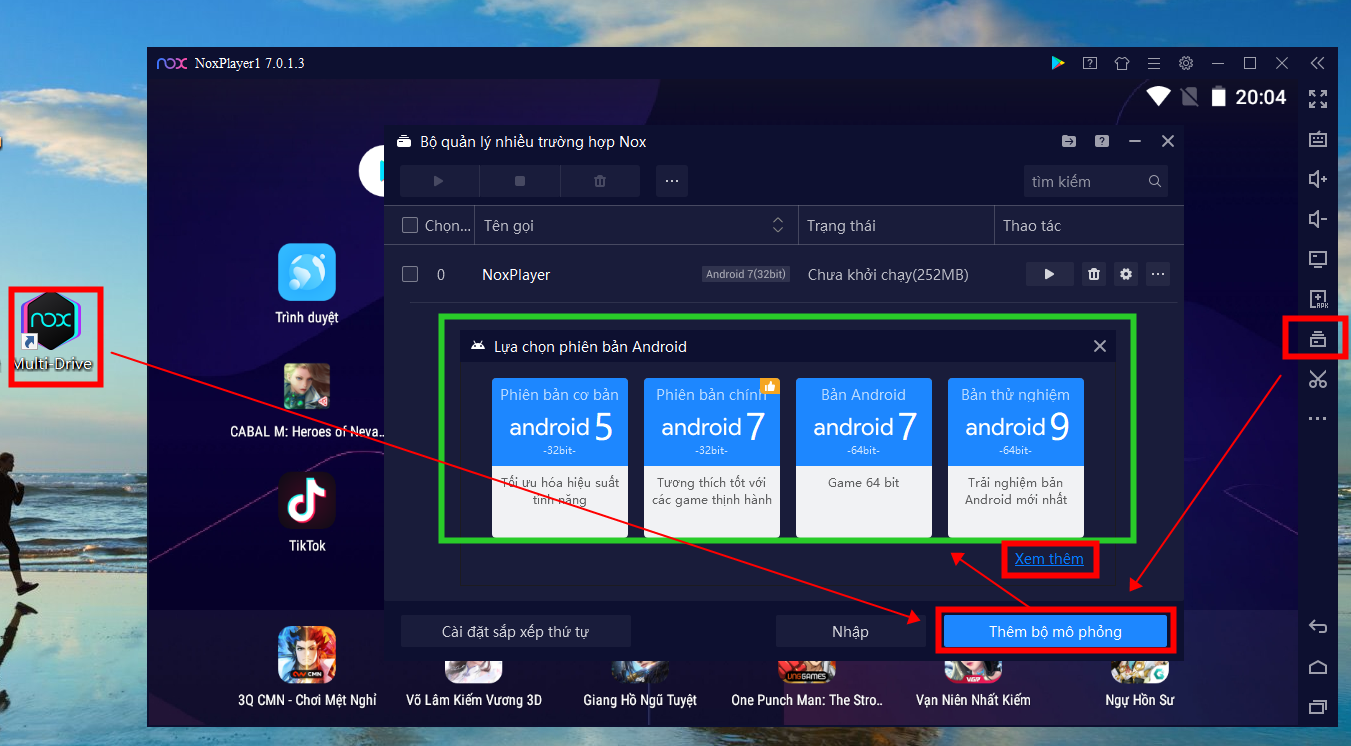Open the 3Q CMN - Chơi Mệt Nghỉ game
Screen dimensions: 1351x746
(307, 667)
